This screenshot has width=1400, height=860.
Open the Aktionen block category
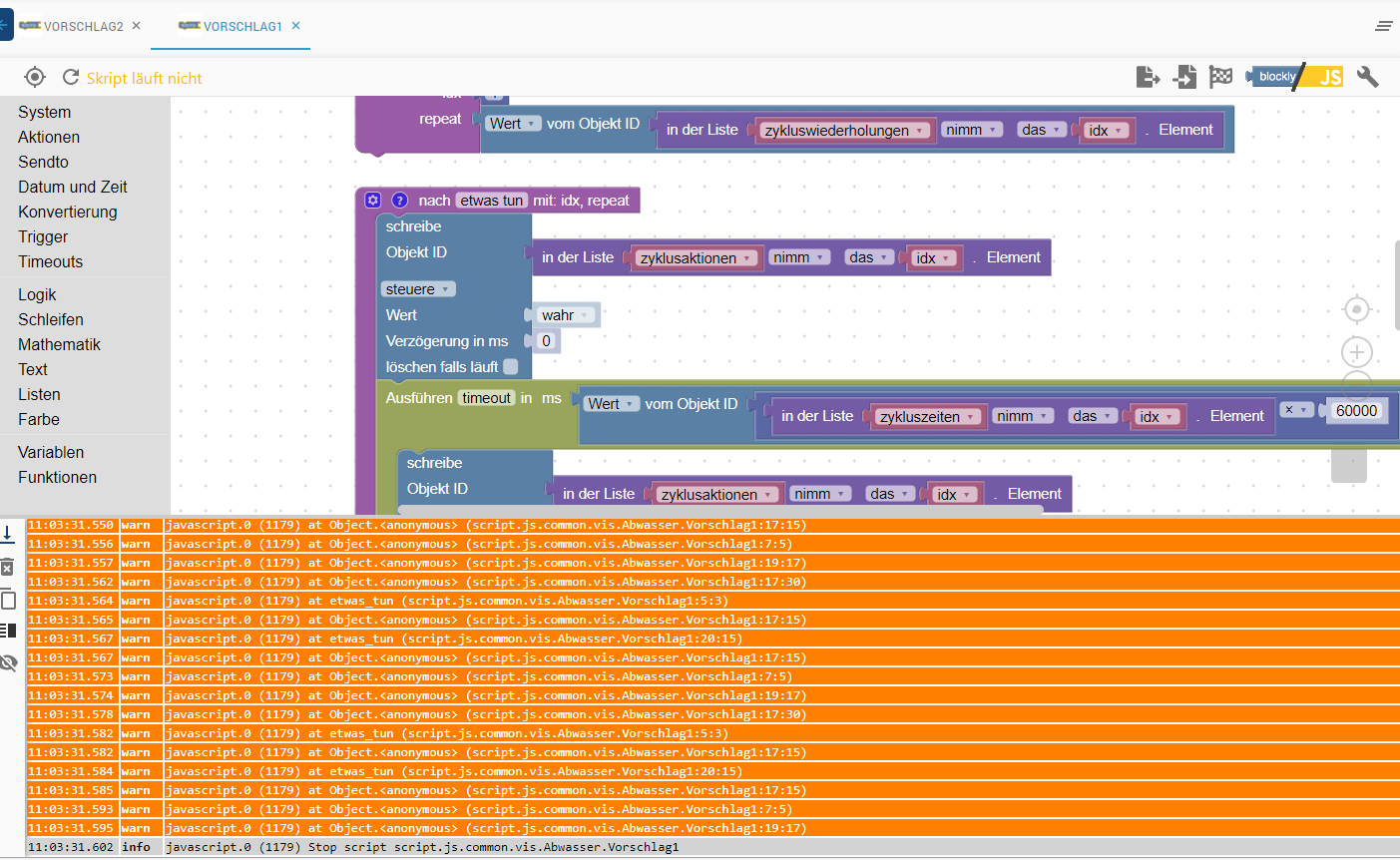tap(49, 137)
